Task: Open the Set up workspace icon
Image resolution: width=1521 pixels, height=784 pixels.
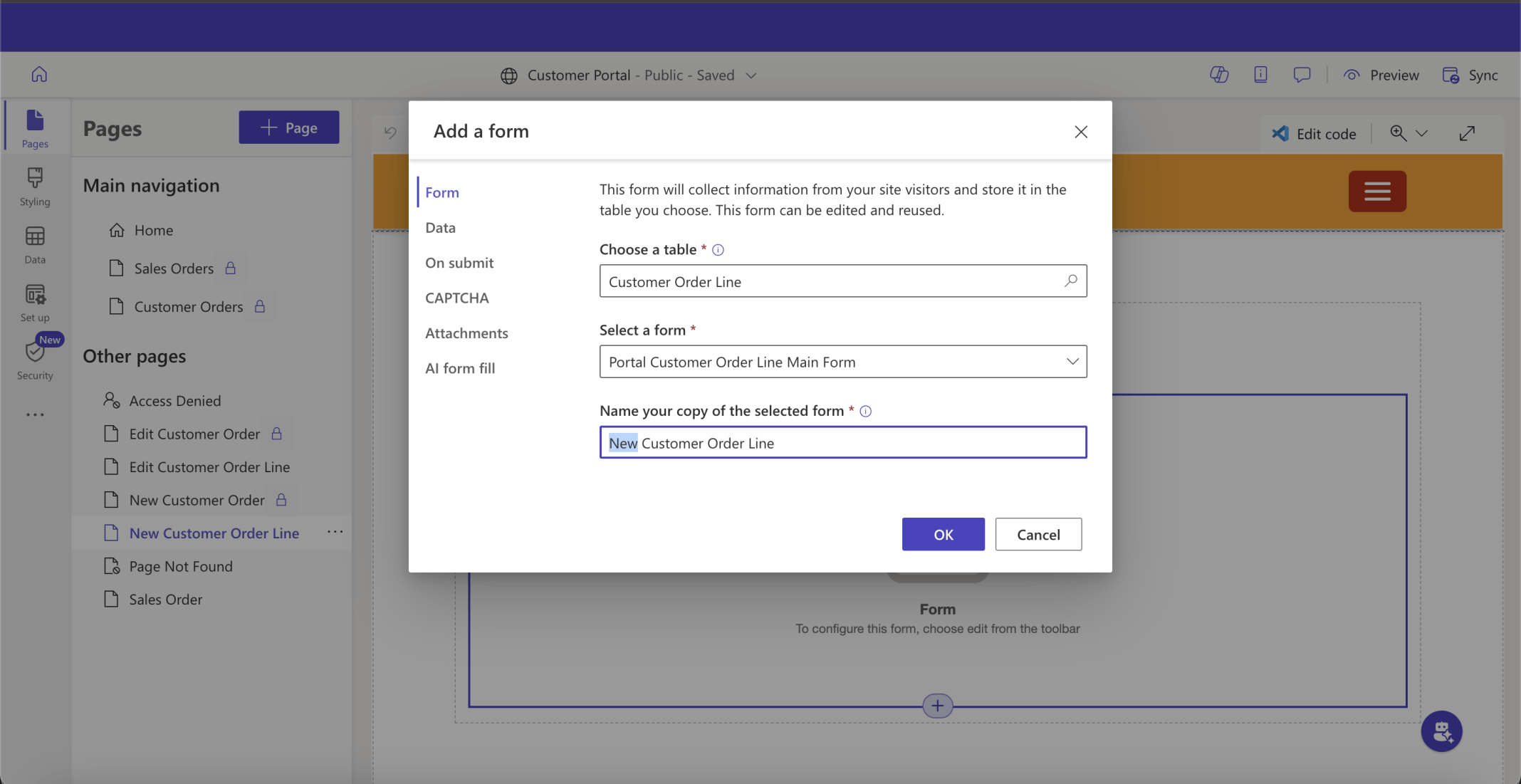Action: 34,303
